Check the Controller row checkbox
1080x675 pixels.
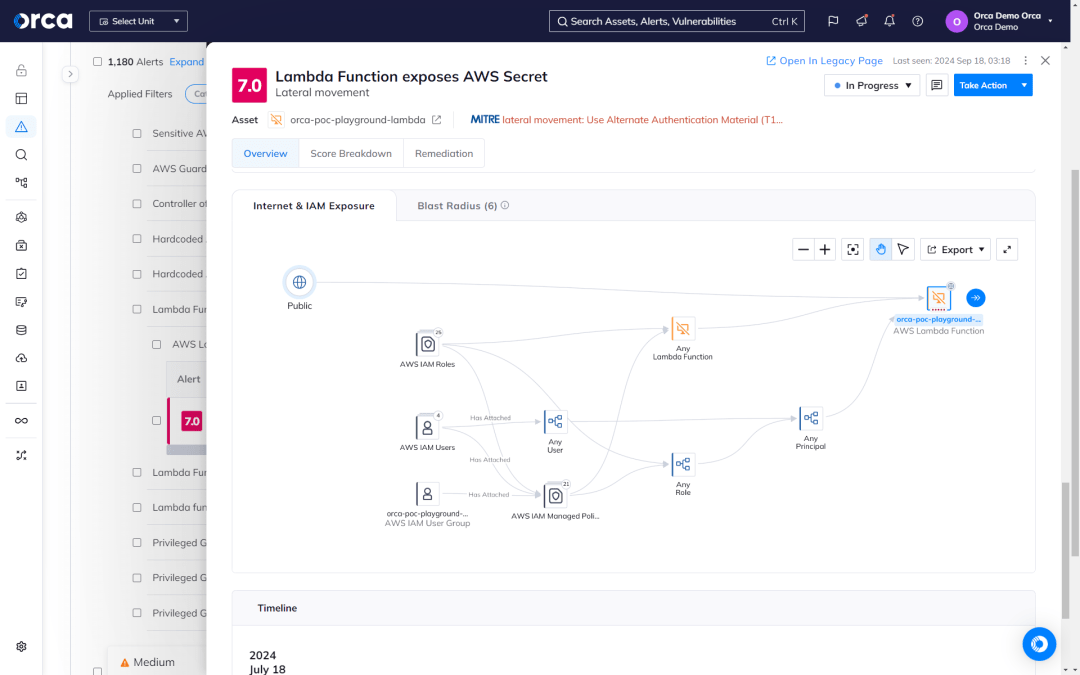[x=137, y=204]
